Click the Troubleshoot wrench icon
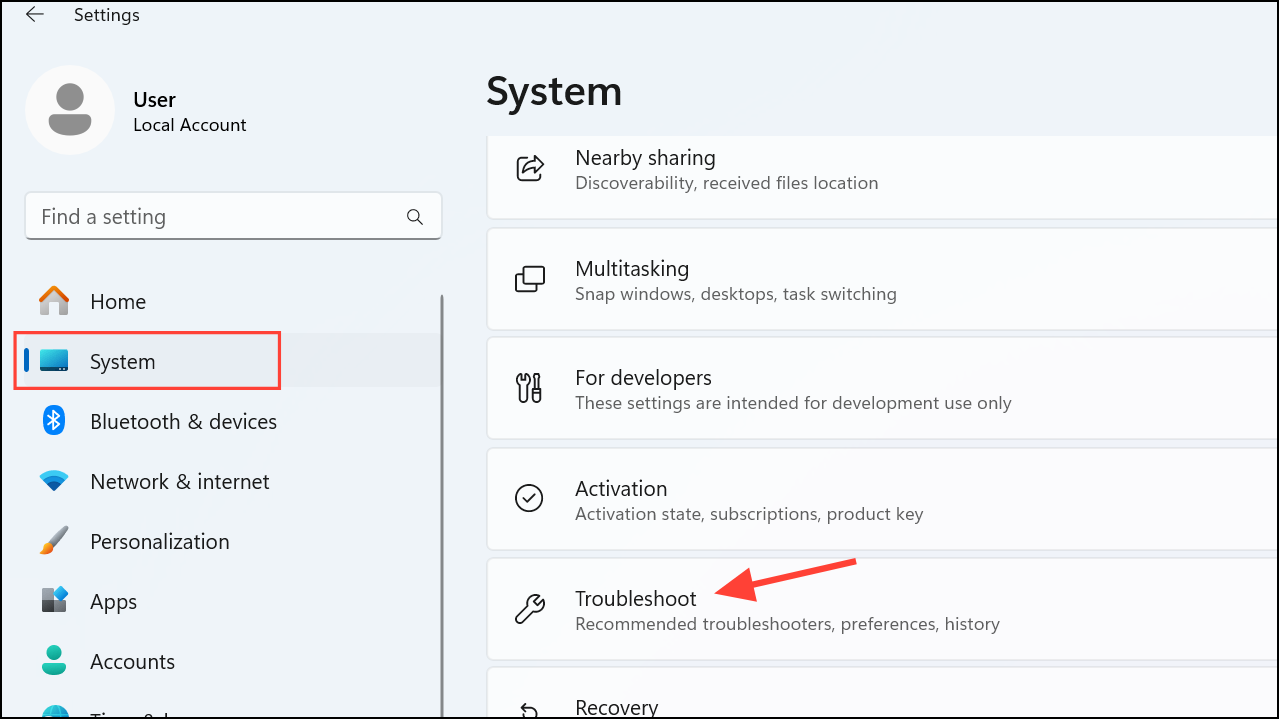1279x719 pixels. pyautogui.click(x=529, y=608)
